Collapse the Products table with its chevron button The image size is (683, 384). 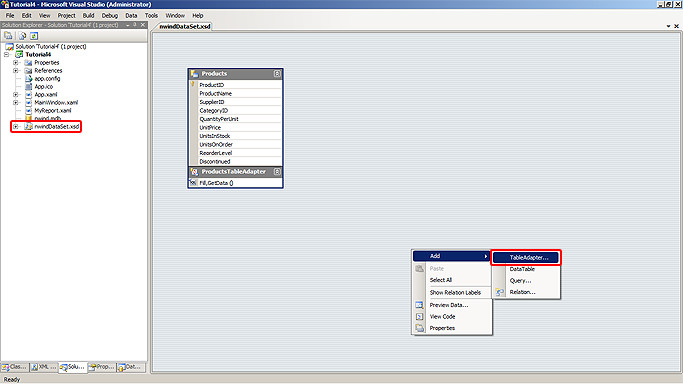(x=277, y=74)
